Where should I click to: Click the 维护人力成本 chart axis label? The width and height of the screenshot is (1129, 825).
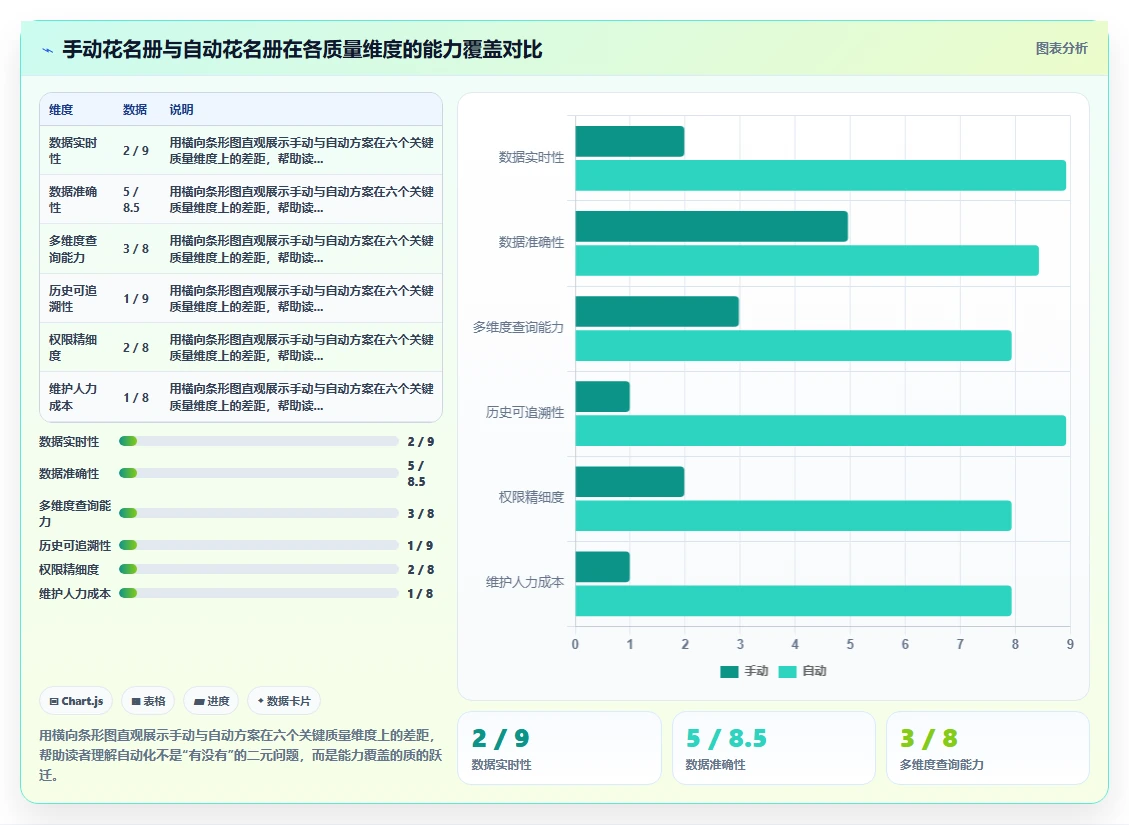[x=525, y=582]
